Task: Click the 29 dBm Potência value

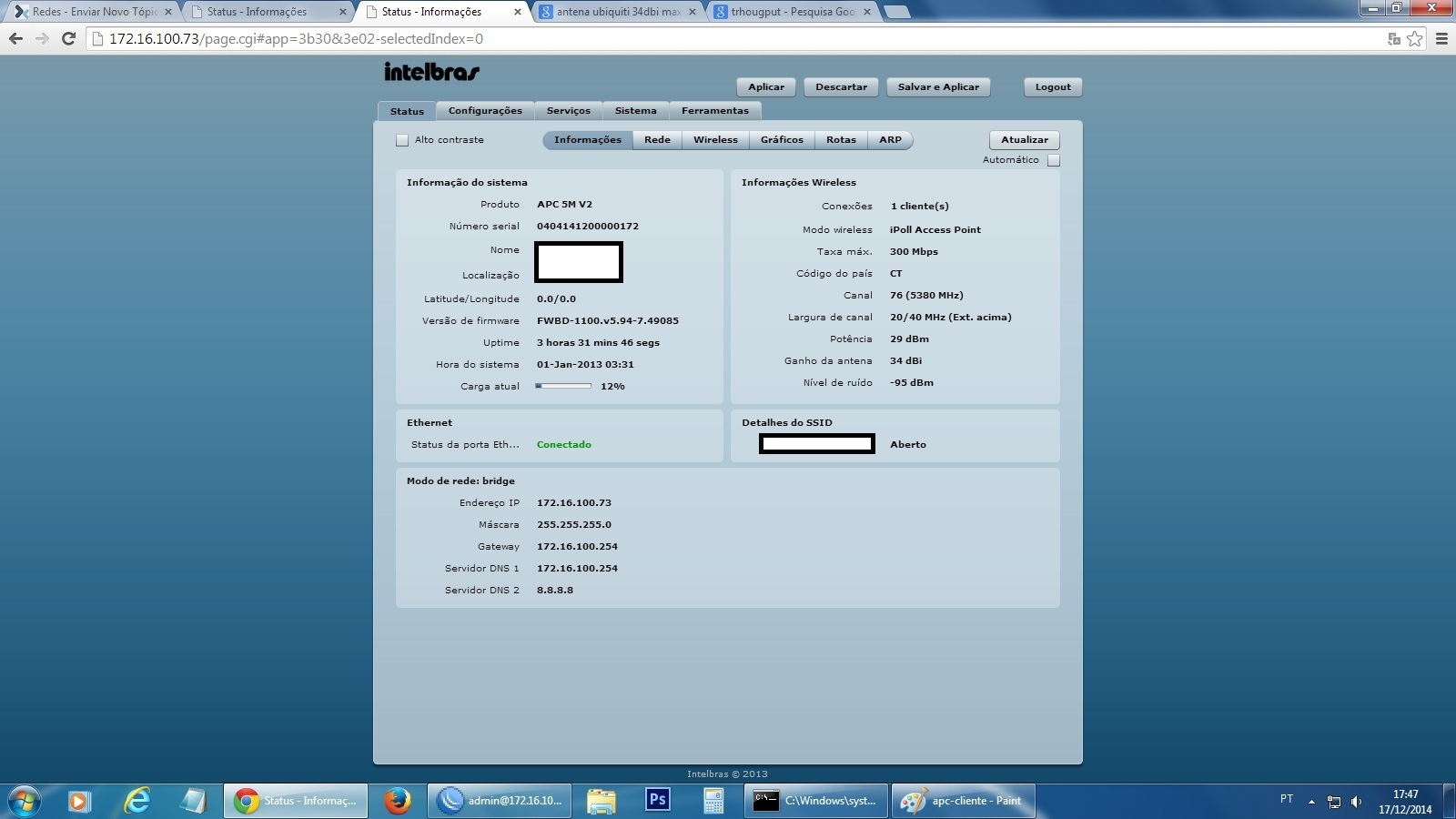Action: (910, 339)
